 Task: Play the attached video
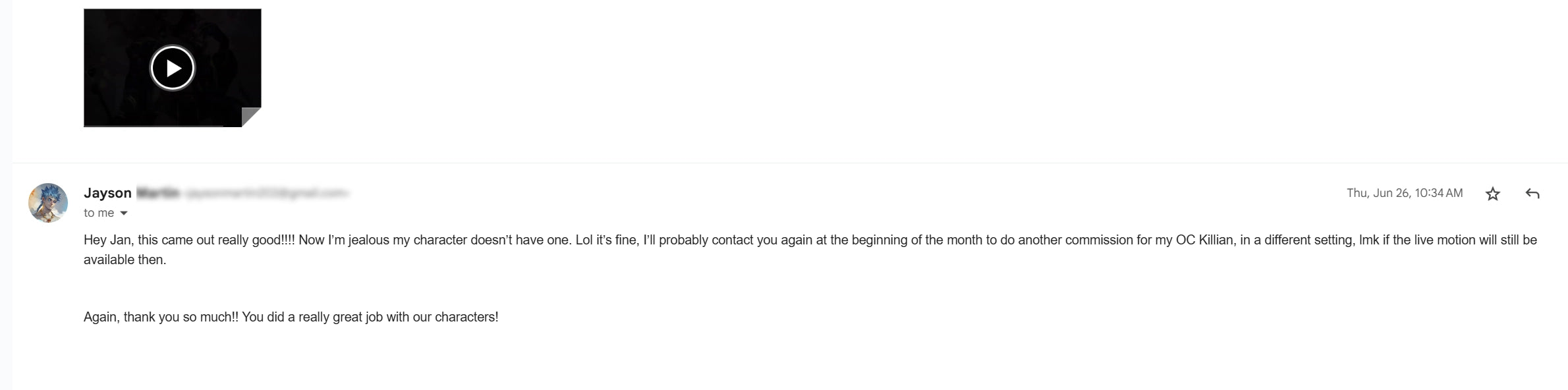[173, 68]
